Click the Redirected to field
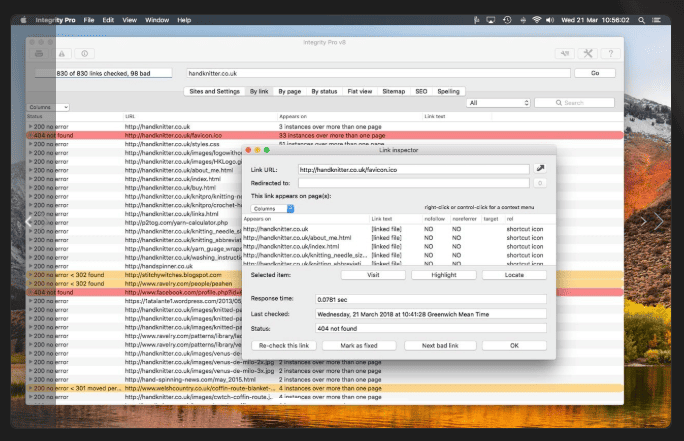Image resolution: width=684 pixels, height=441 pixels. (x=414, y=183)
